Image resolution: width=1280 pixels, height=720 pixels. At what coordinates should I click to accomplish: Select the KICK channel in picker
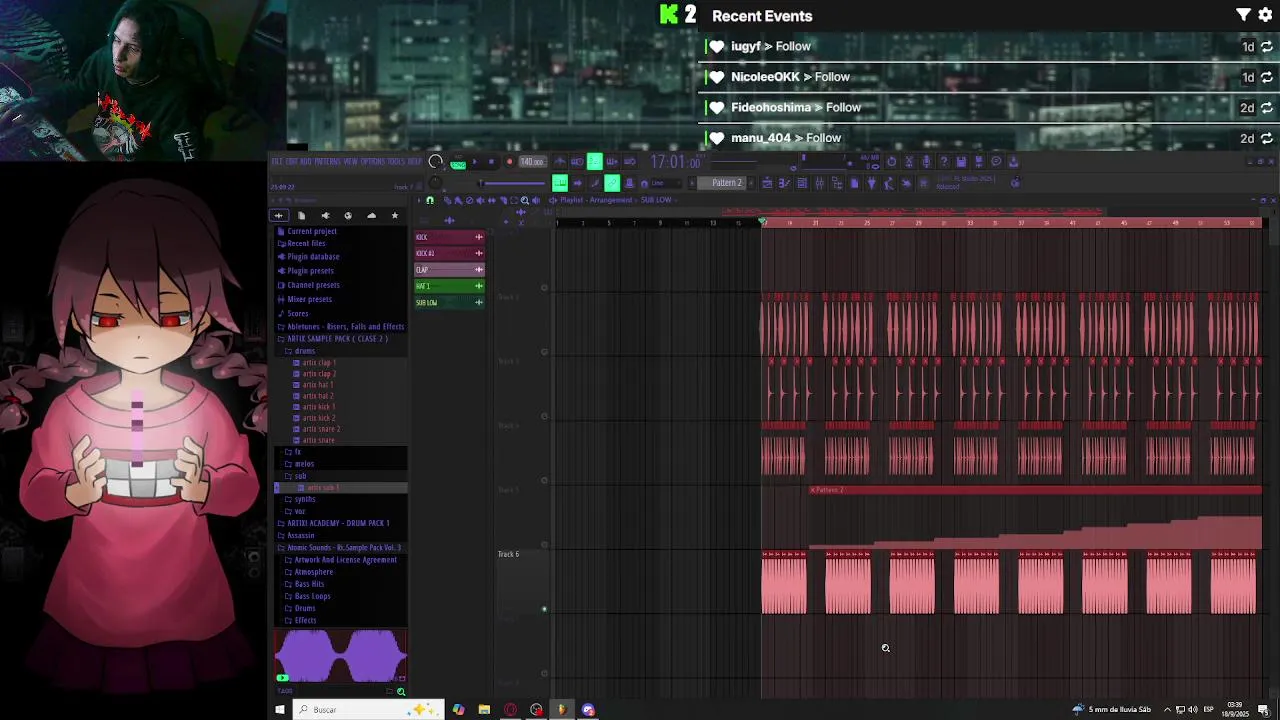449,237
